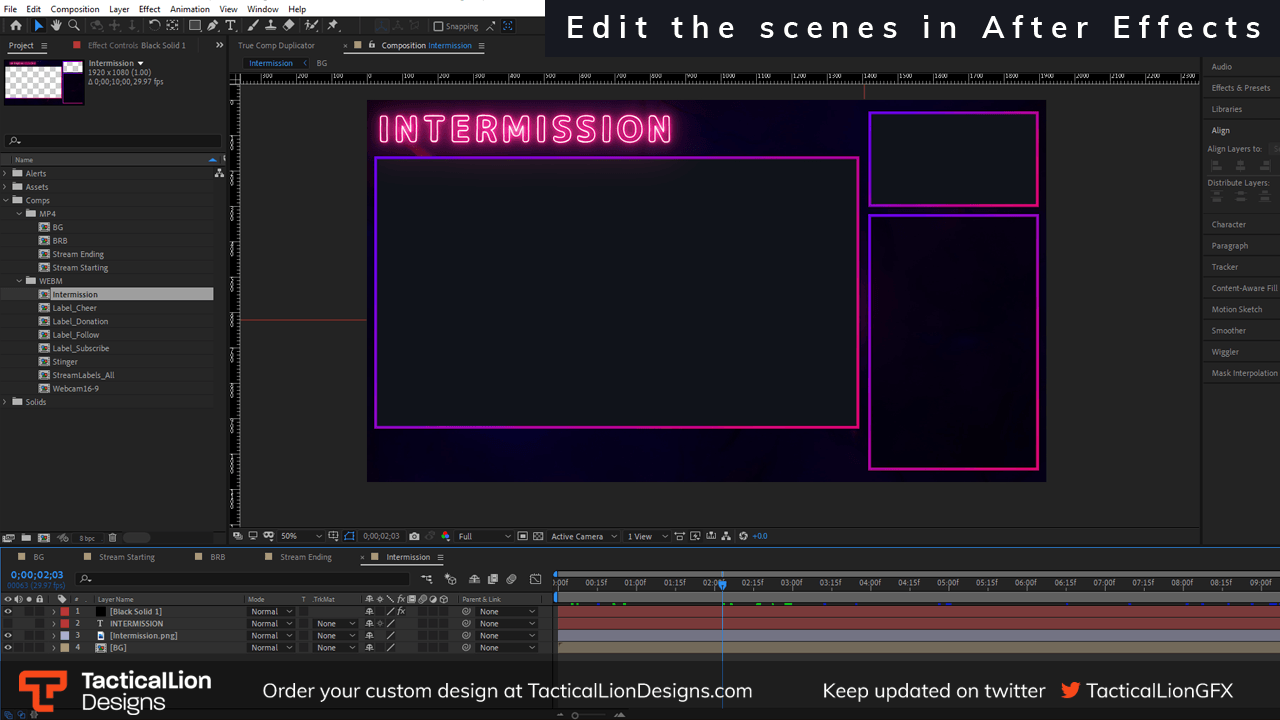The width and height of the screenshot is (1280, 720).
Task: Take a snapshot with camera icon
Action: click(415, 536)
